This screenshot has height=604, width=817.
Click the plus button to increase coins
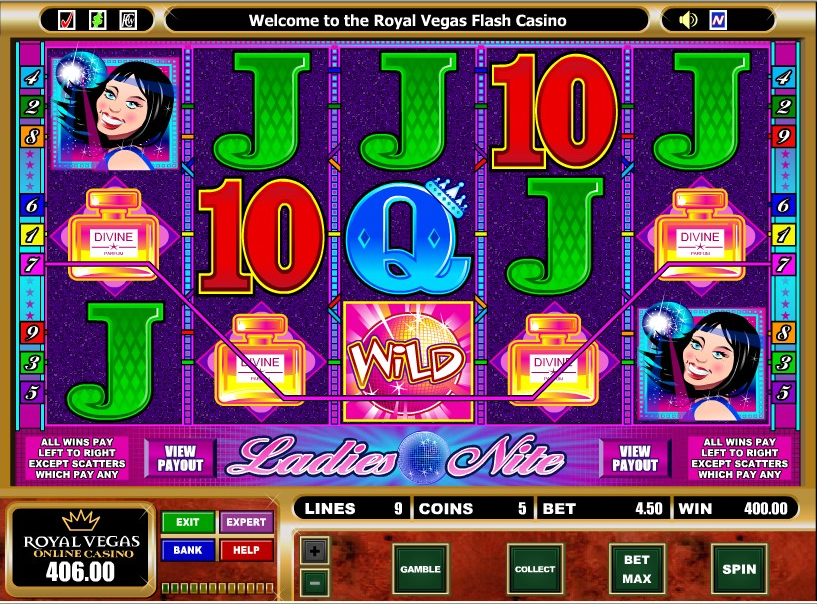314,551
